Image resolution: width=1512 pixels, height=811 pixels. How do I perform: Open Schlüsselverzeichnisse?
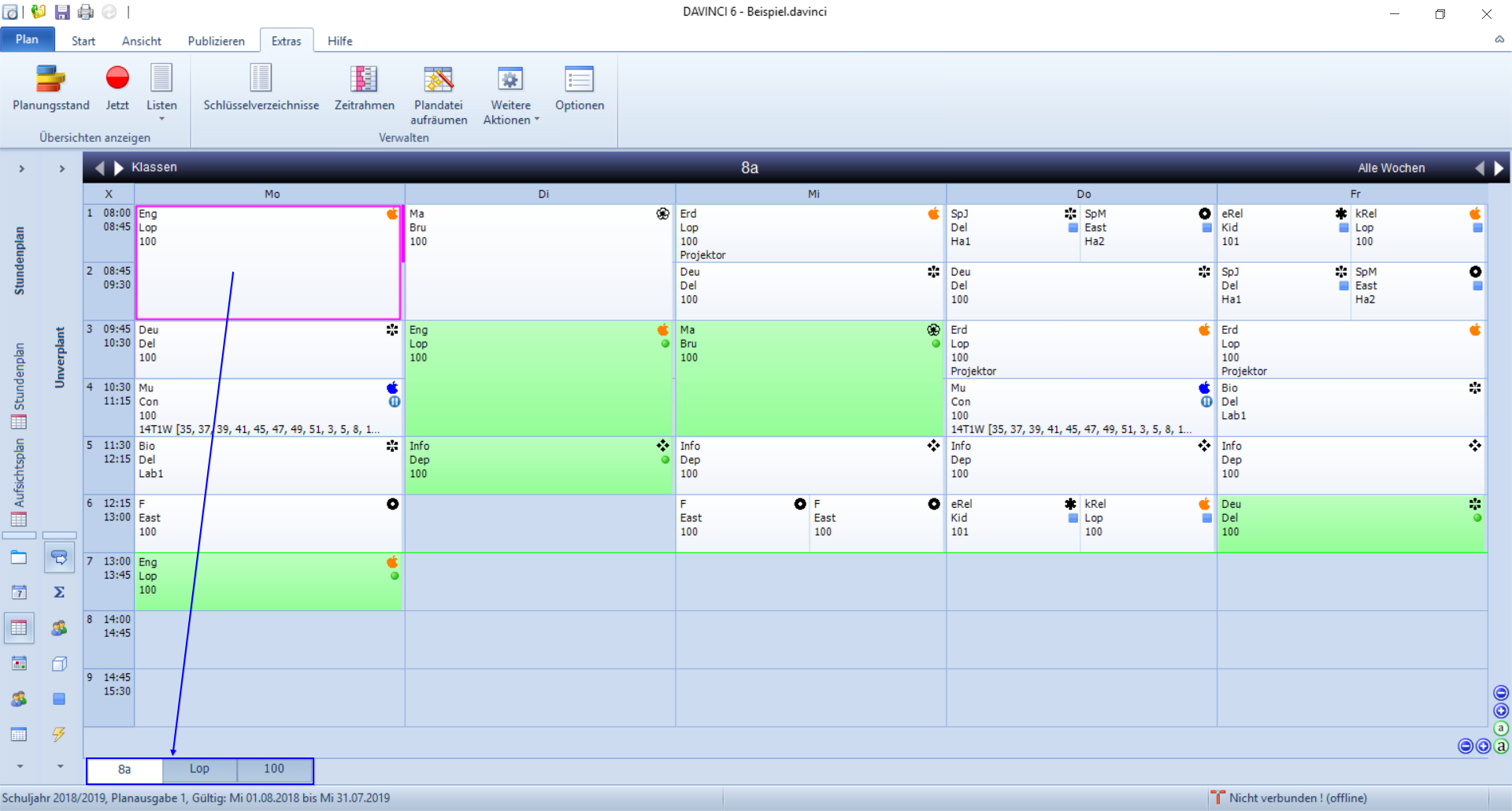[261, 88]
